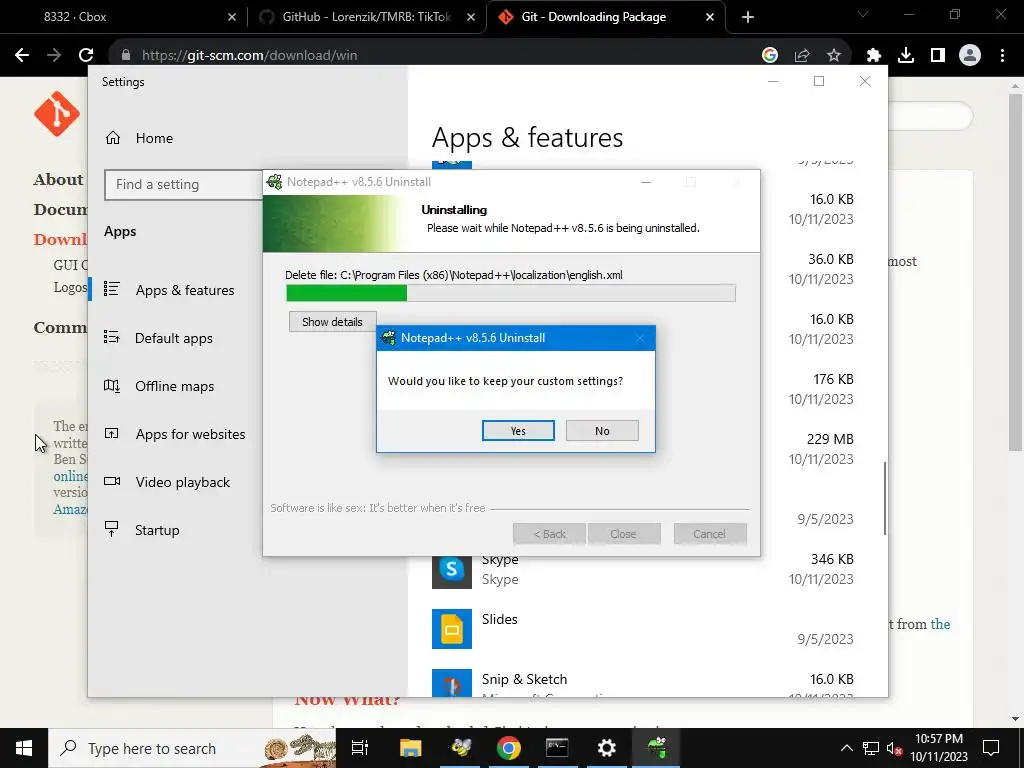1024x768 pixels.
Task: Confirm keeping settings with Yes button
Action: (518, 430)
